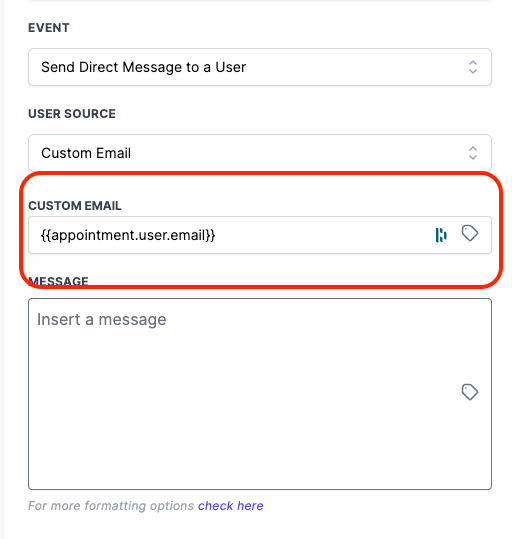Click the 'For more formatting options' hint text

[x=111, y=506]
